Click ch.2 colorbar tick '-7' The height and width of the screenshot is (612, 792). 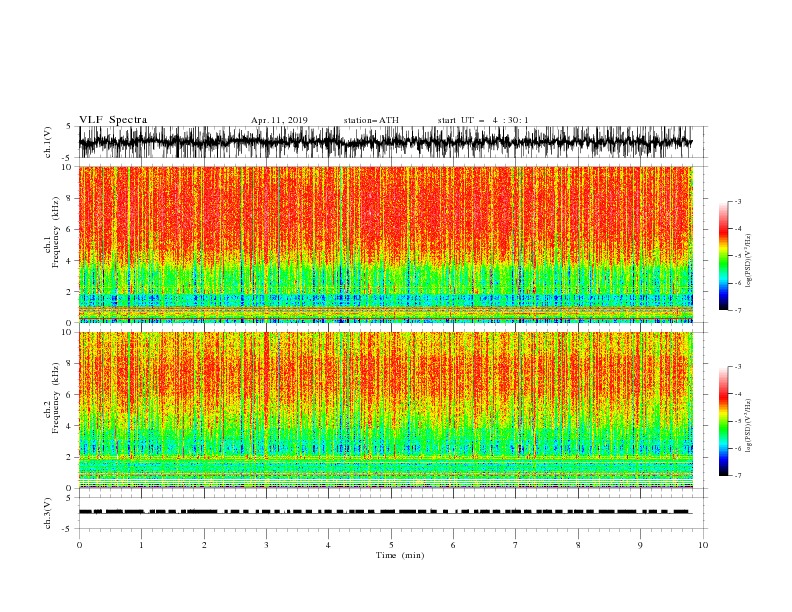pyautogui.click(x=737, y=476)
